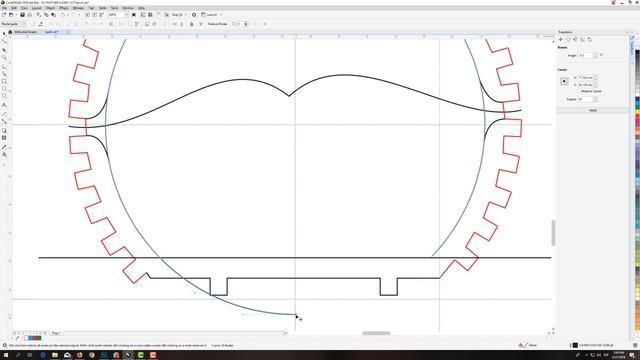640x360 pixels.
Task: Select the Position transform icon
Action: tap(561, 40)
